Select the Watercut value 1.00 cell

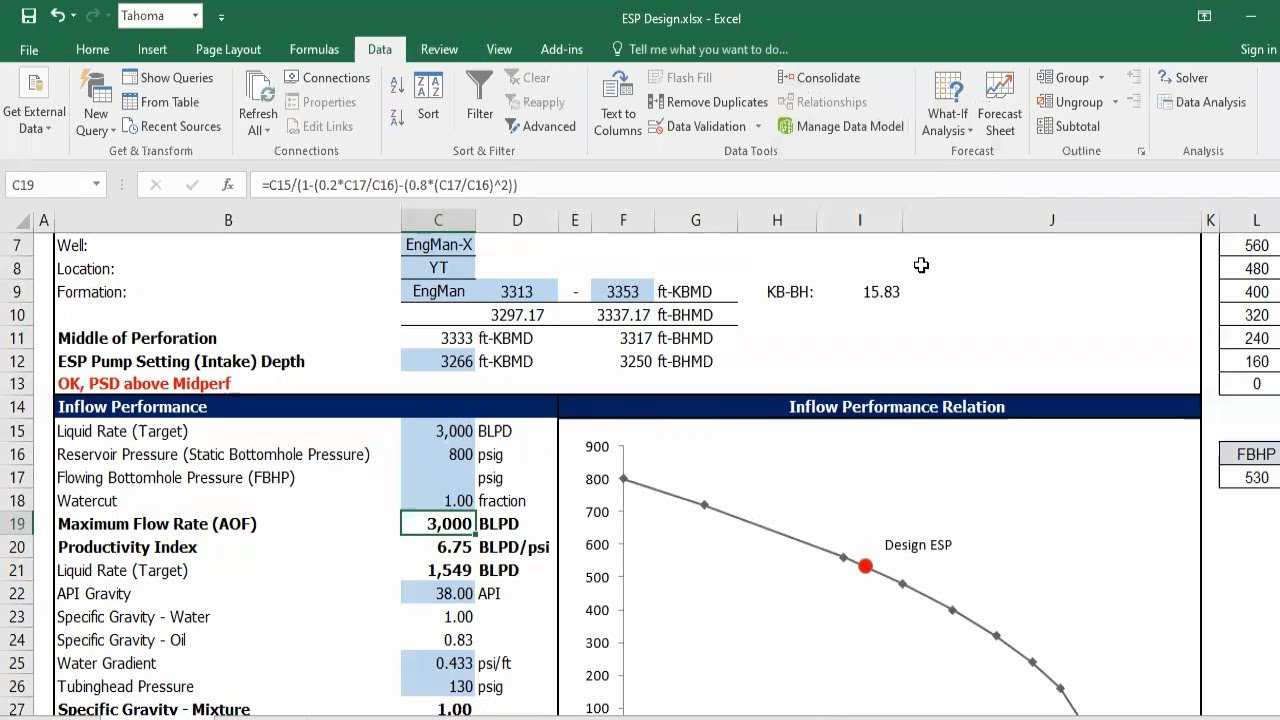(x=438, y=501)
